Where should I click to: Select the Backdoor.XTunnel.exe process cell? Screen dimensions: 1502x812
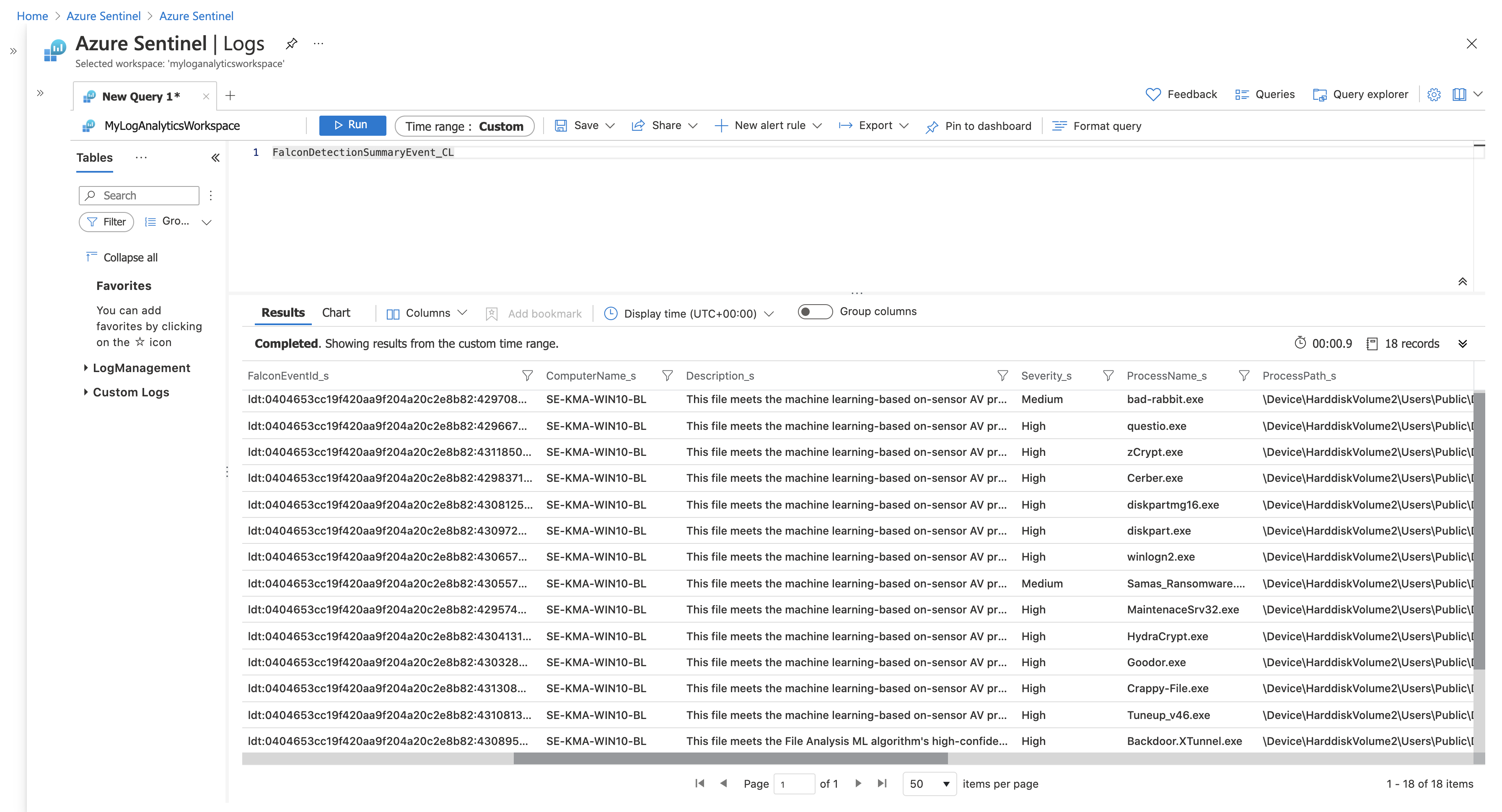[1184, 742]
